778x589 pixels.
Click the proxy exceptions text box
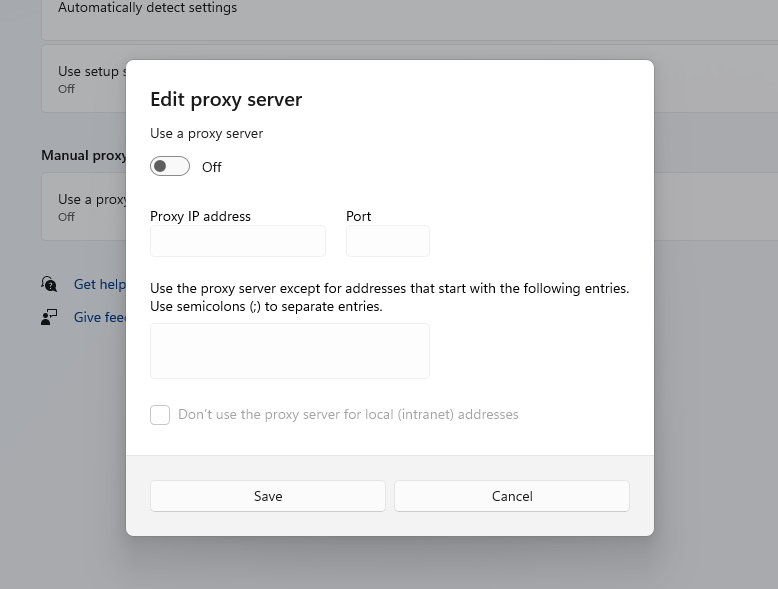click(290, 351)
